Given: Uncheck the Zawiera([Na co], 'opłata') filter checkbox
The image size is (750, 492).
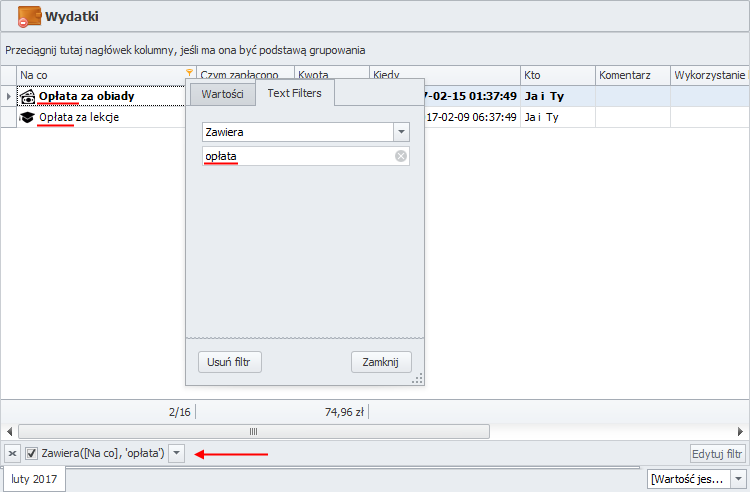Looking at the screenshot, I should click(32, 454).
